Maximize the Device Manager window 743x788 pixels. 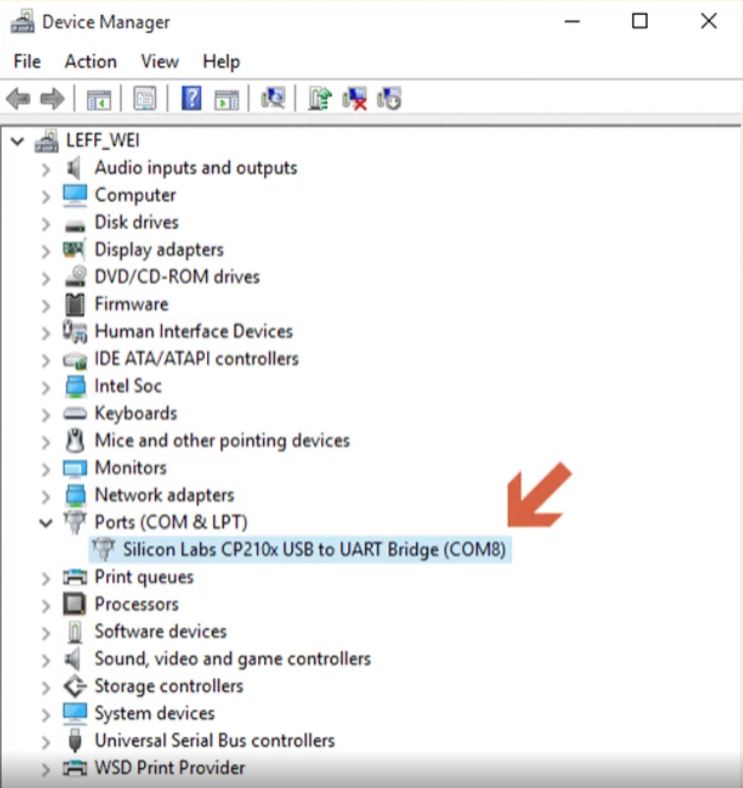click(639, 21)
